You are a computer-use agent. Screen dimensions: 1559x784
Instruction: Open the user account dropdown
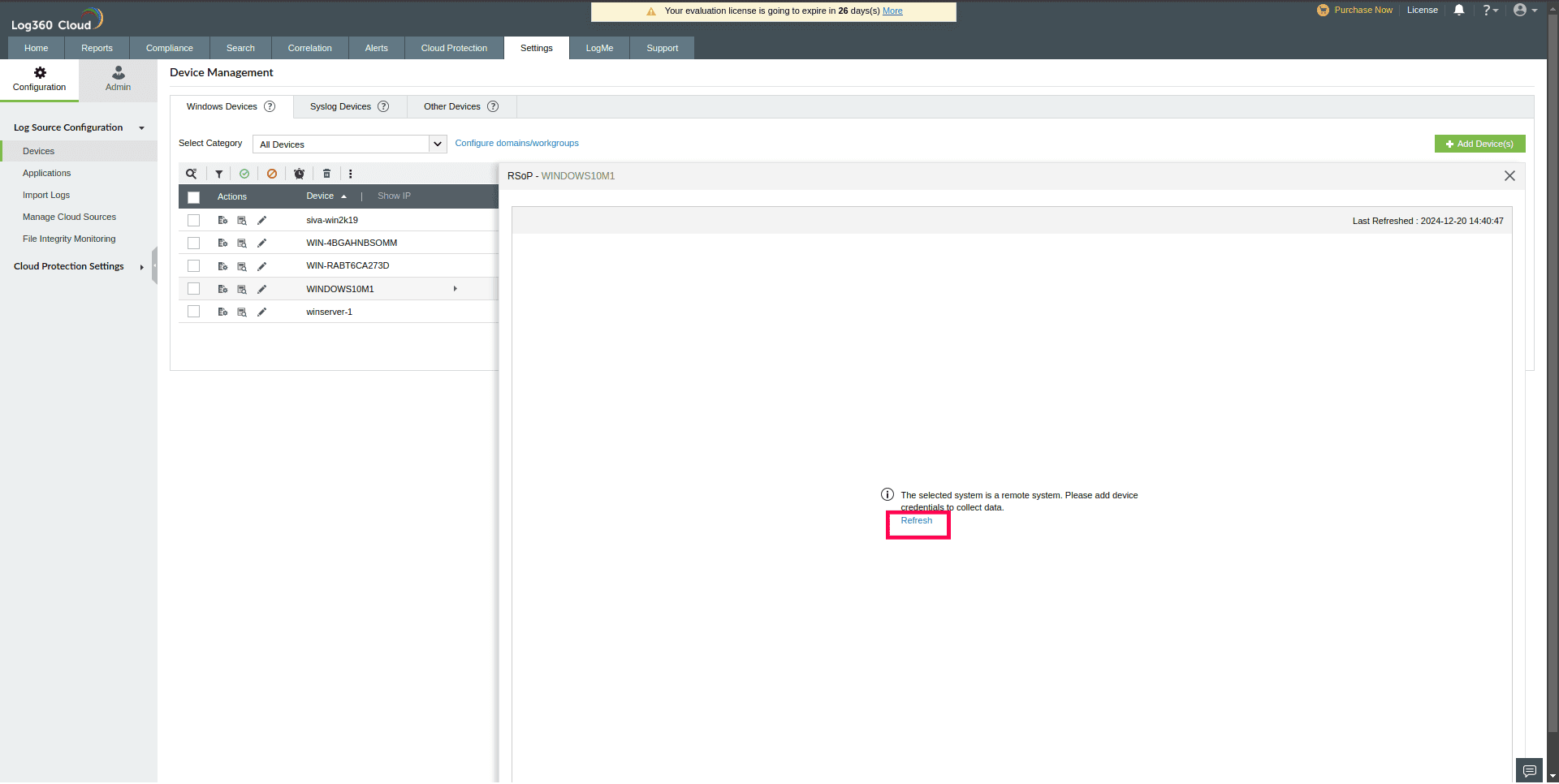click(1525, 11)
